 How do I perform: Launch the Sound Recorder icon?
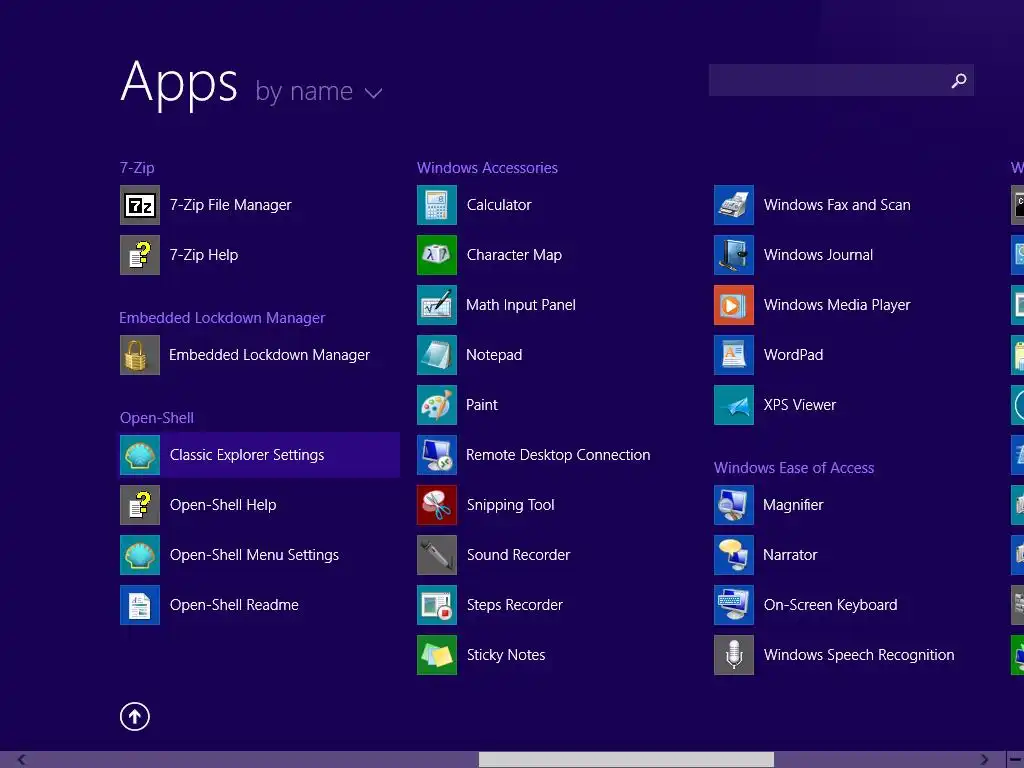(437, 555)
